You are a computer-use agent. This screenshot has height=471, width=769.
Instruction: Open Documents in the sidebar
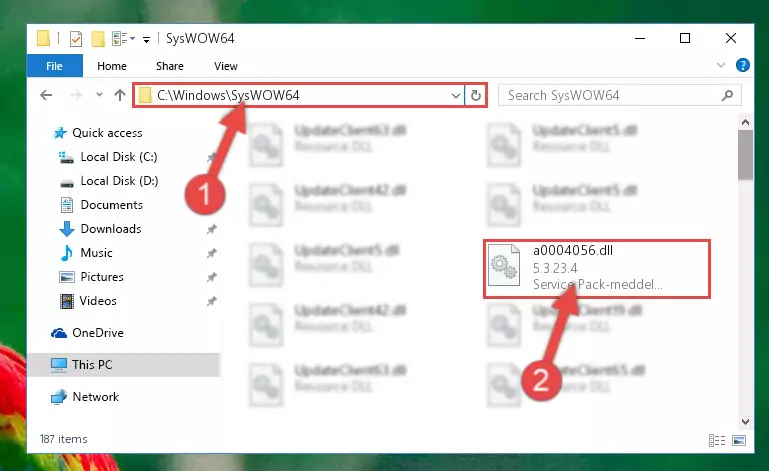[x=111, y=205]
